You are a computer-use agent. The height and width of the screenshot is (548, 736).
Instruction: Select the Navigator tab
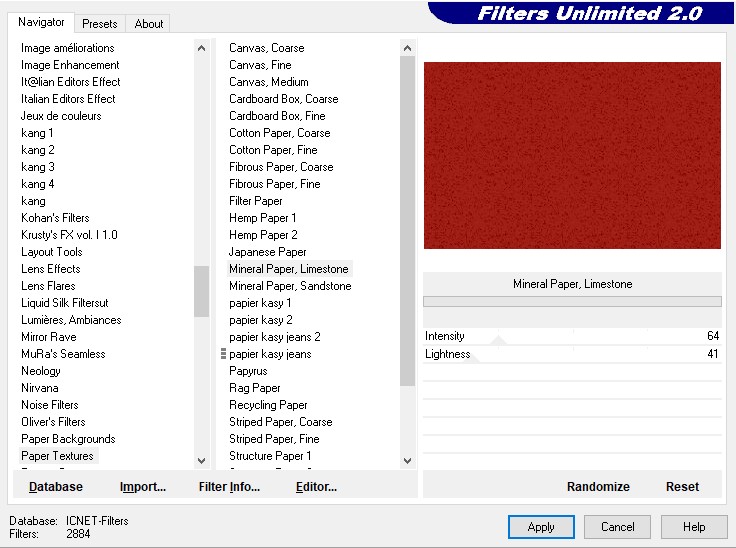pyautogui.click(x=41, y=22)
